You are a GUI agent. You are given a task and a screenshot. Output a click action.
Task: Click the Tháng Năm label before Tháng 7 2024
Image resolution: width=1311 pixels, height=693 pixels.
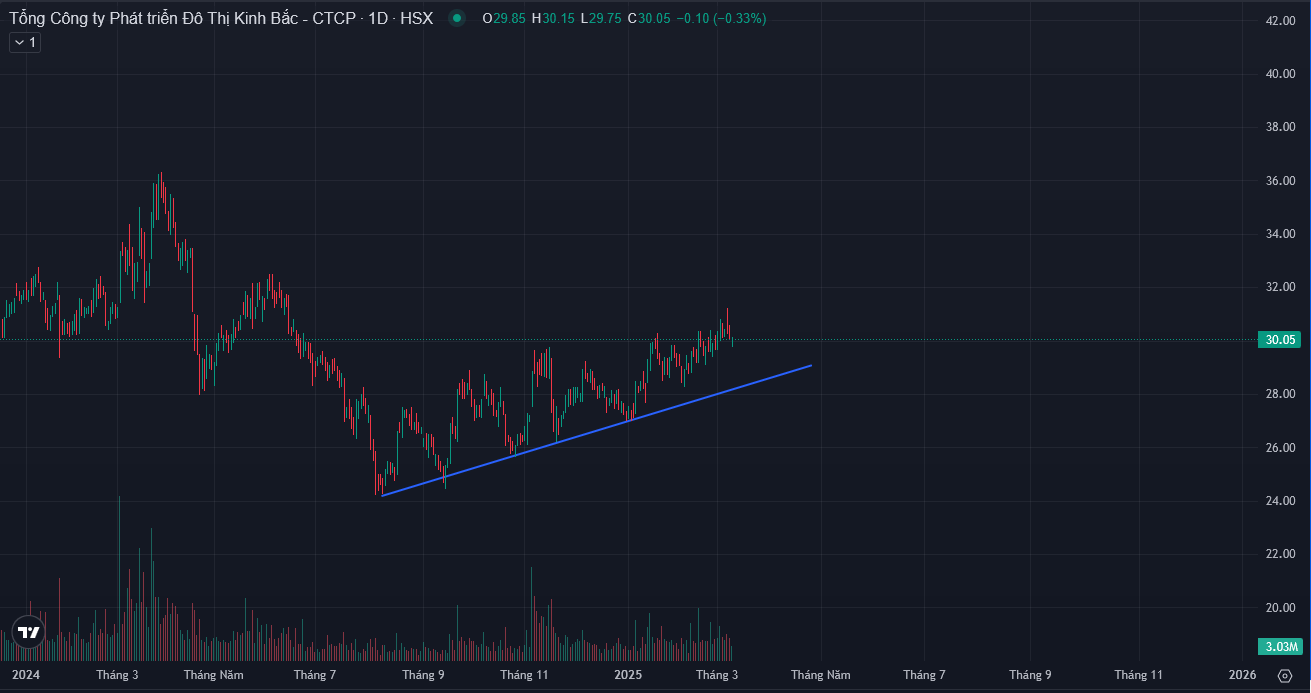214,675
